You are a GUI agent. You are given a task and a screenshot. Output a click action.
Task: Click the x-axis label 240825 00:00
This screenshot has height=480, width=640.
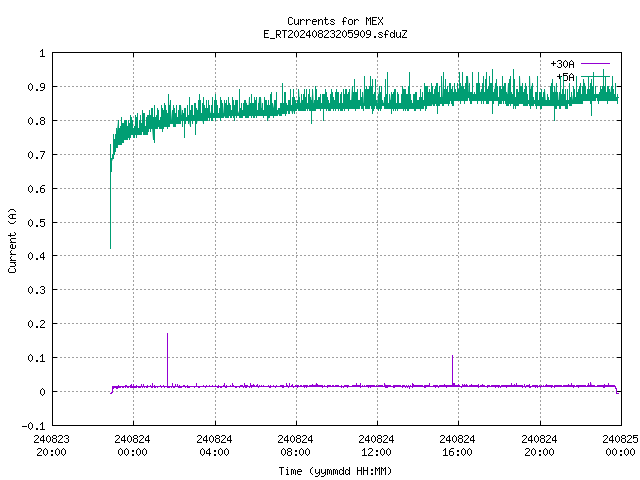click(x=620, y=445)
